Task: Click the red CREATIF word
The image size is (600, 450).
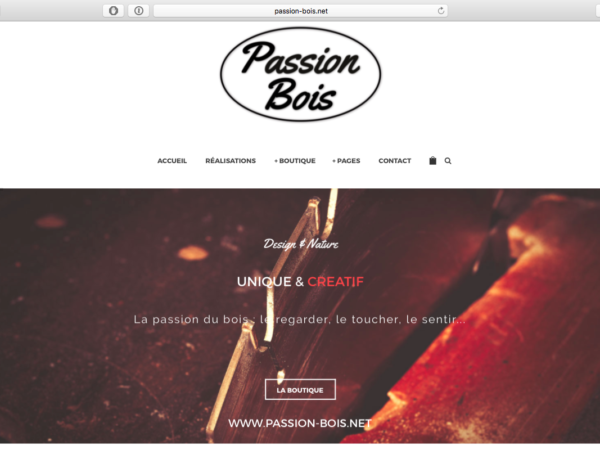Action: coord(335,282)
